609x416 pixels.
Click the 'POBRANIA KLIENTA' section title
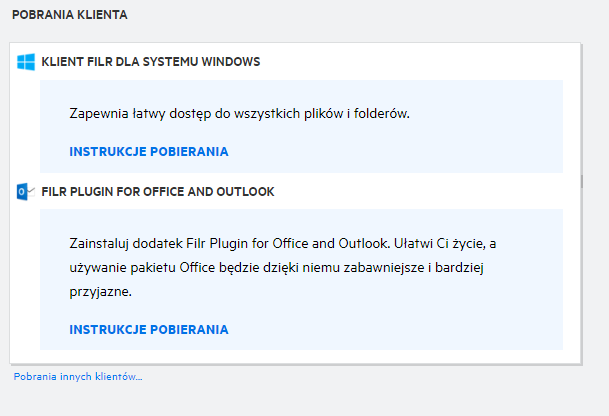[x=70, y=17]
